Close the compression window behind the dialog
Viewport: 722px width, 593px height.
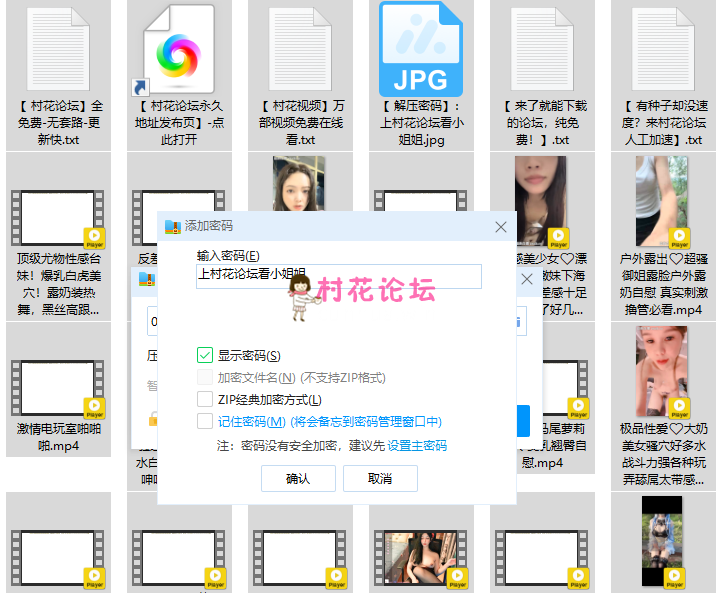527,279
